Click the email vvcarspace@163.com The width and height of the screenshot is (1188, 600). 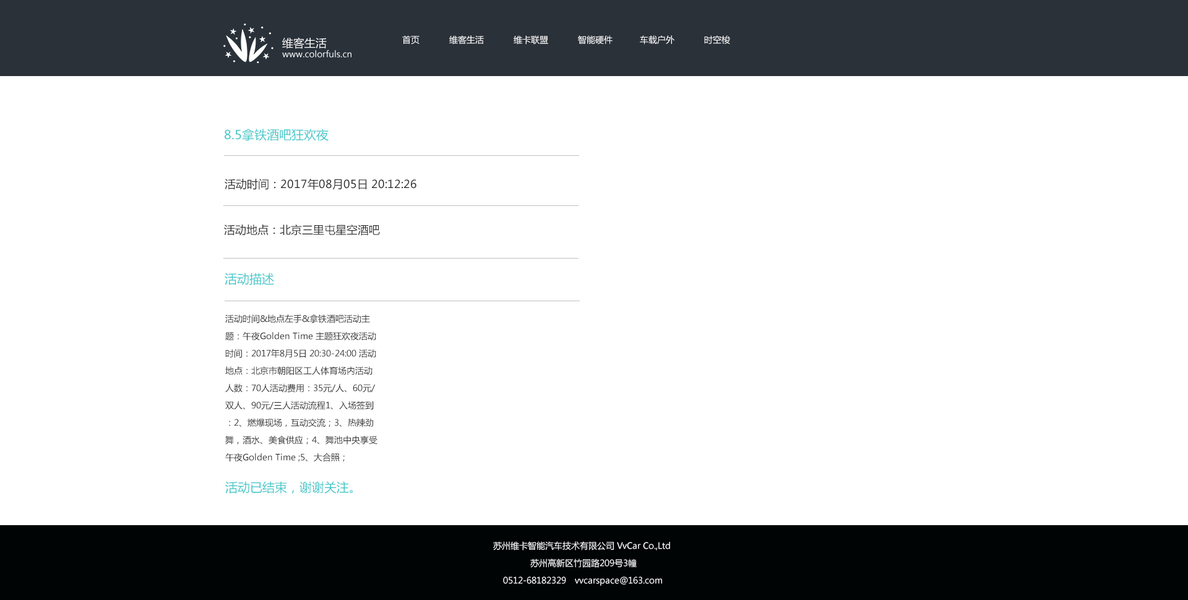coord(618,580)
